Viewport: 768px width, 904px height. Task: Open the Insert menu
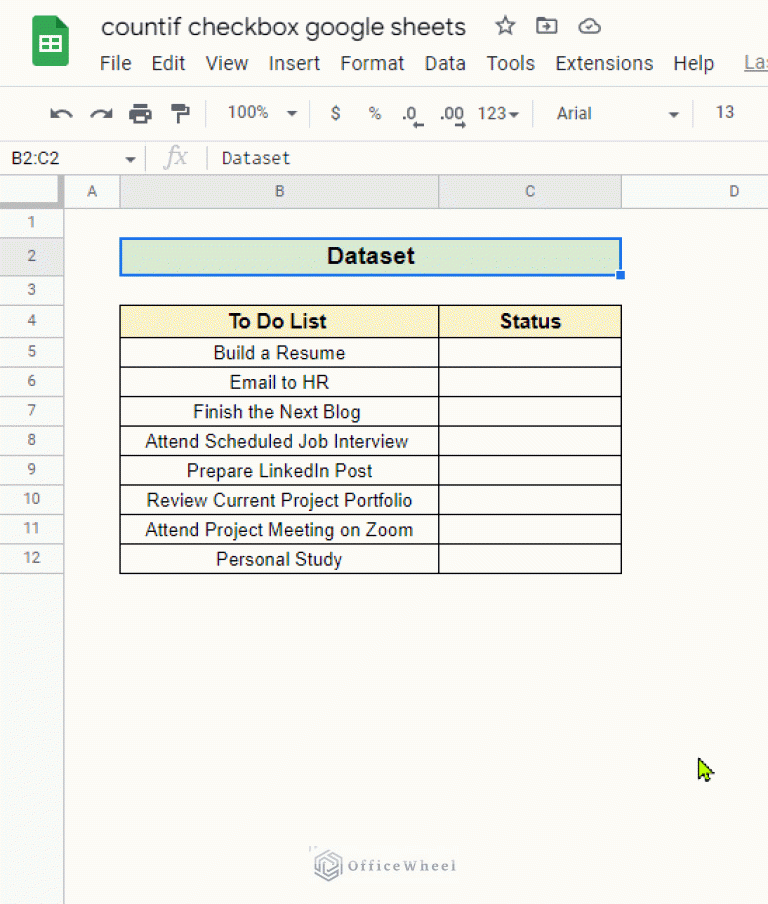point(294,63)
